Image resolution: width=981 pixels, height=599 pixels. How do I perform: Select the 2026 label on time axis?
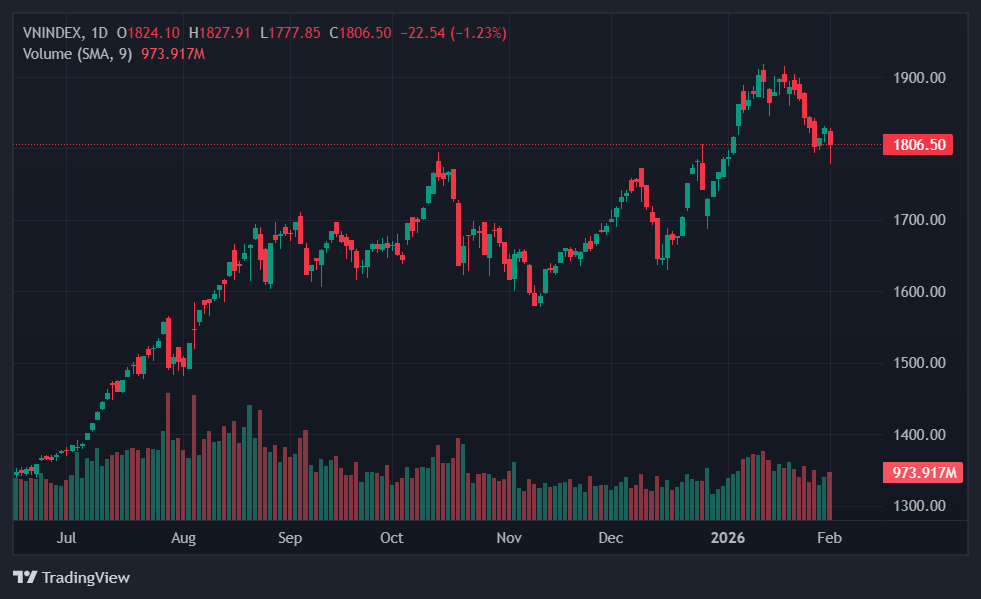[x=727, y=538]
